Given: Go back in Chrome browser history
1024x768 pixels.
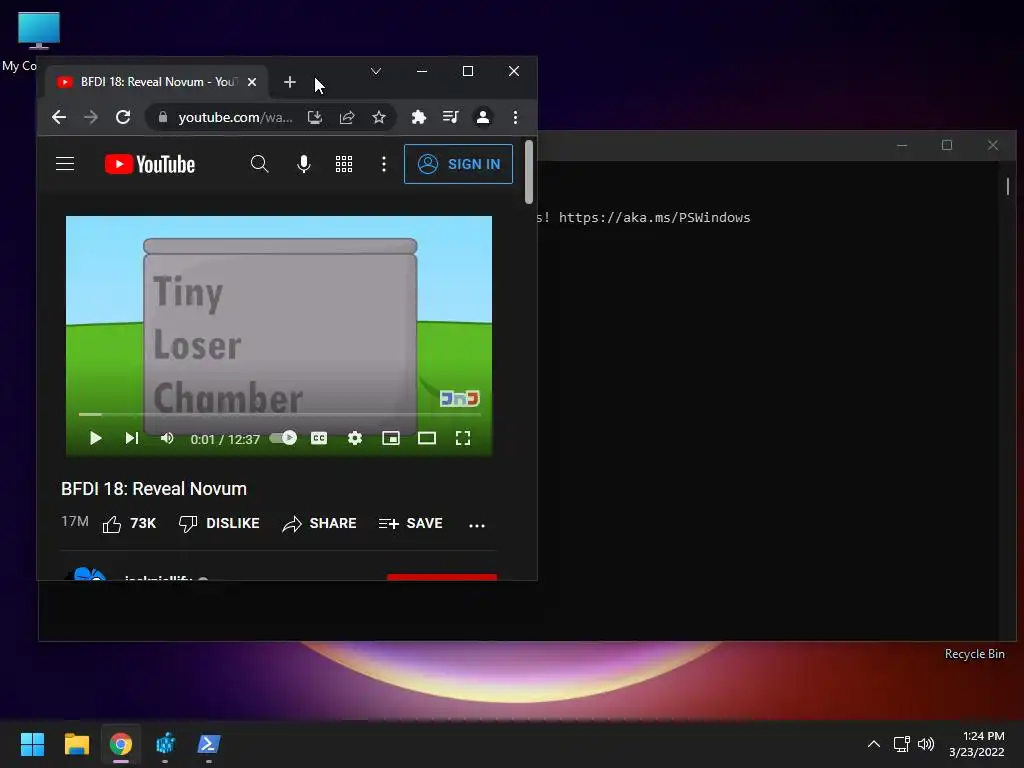Looking at the screenshot, I should click(59, 117).
